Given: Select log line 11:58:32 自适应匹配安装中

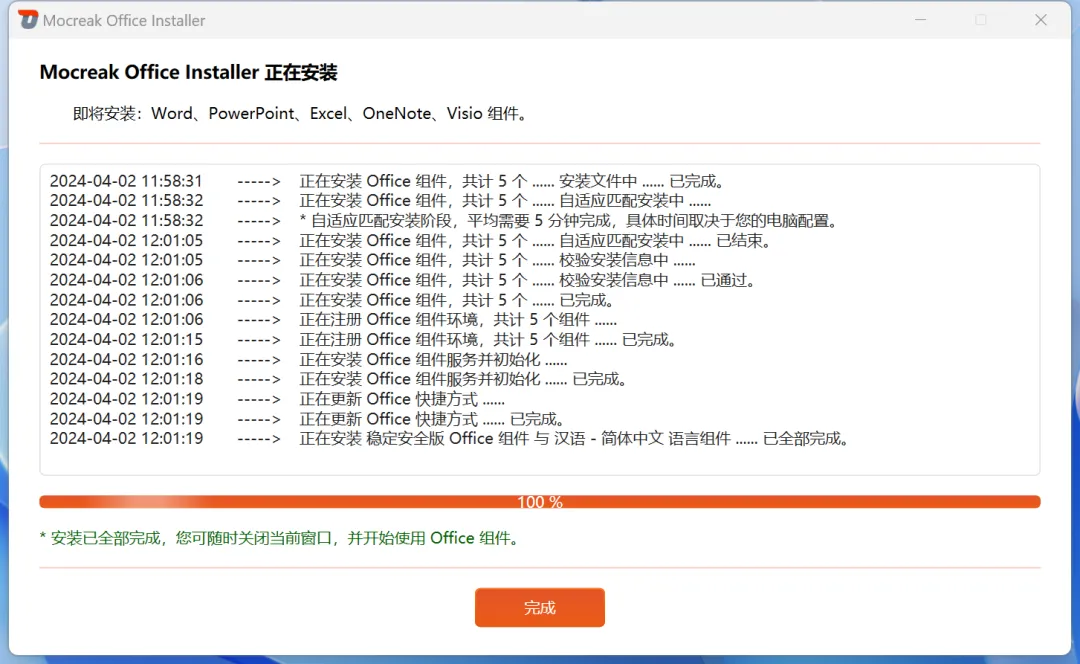Looking at the screenshot, I should click(x=380, y=200).
